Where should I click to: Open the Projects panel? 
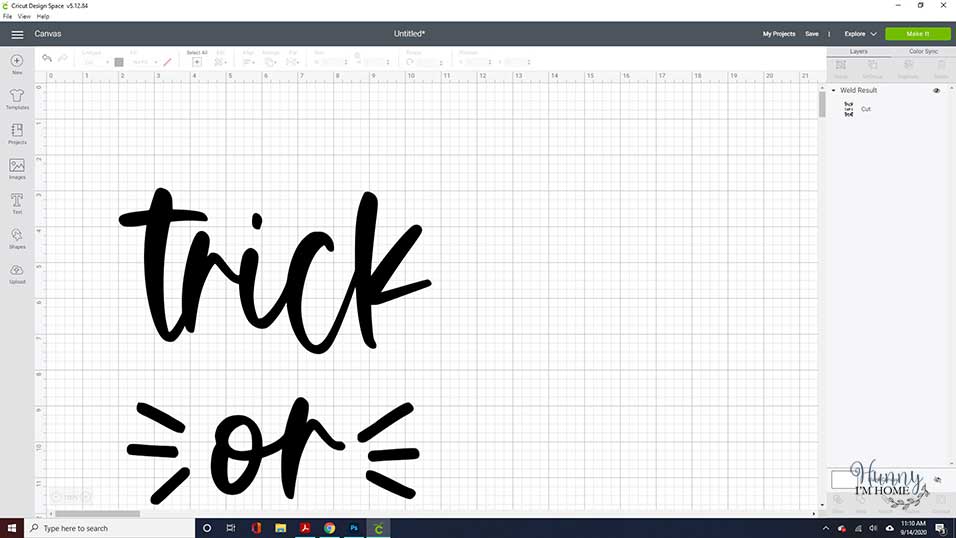point(17,134)
